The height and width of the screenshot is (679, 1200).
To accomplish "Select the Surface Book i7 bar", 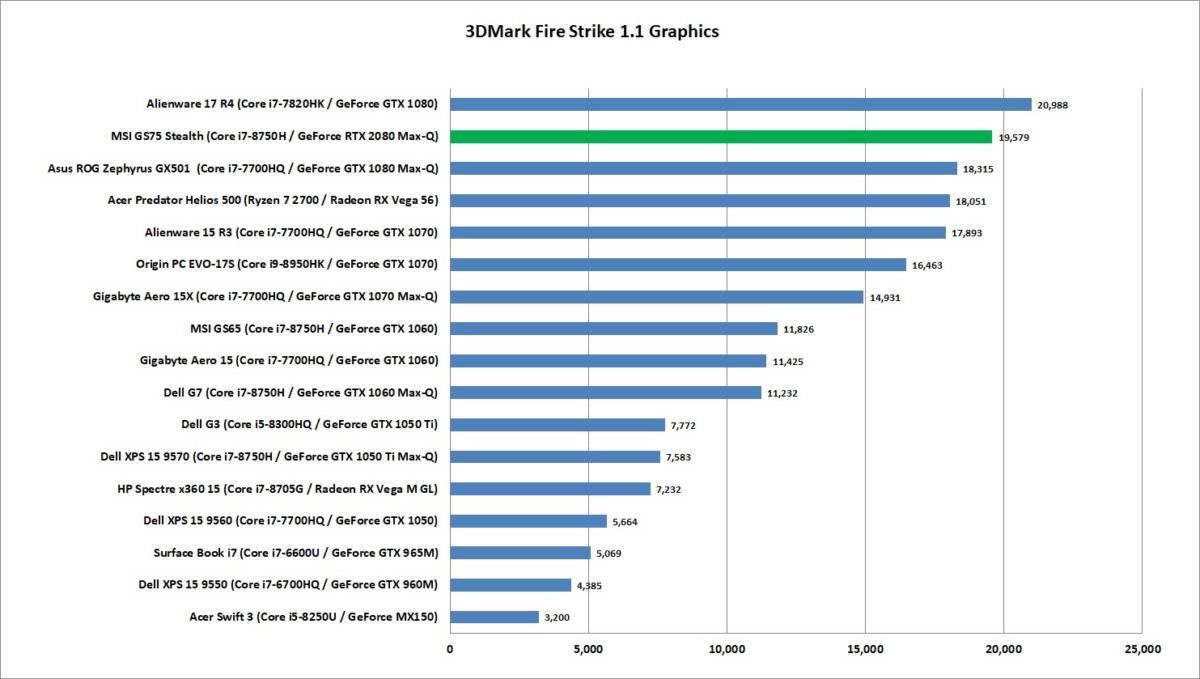I will [x=520, y=552].
